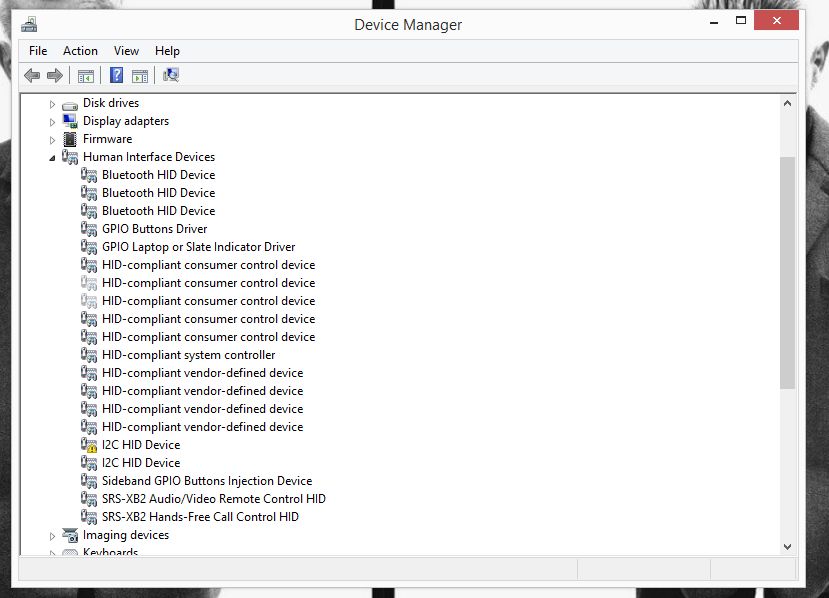Toggle the Show/Hide Action Pane toolbar icon
Image resolution: width=829 pixels, height=598 pixels.
coord(140,76)
